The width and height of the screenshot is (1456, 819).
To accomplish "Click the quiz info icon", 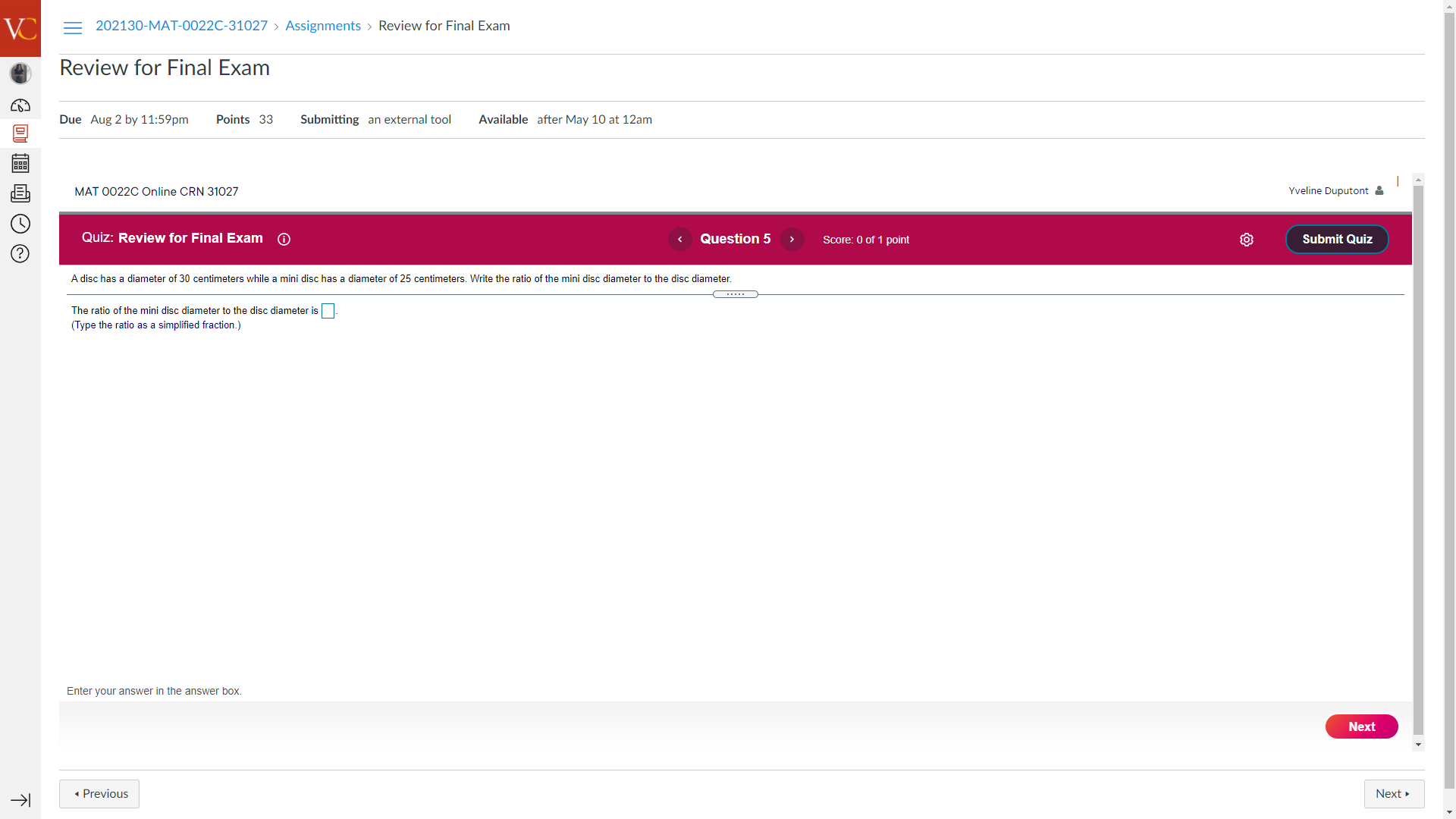I will tap(284, 240).
